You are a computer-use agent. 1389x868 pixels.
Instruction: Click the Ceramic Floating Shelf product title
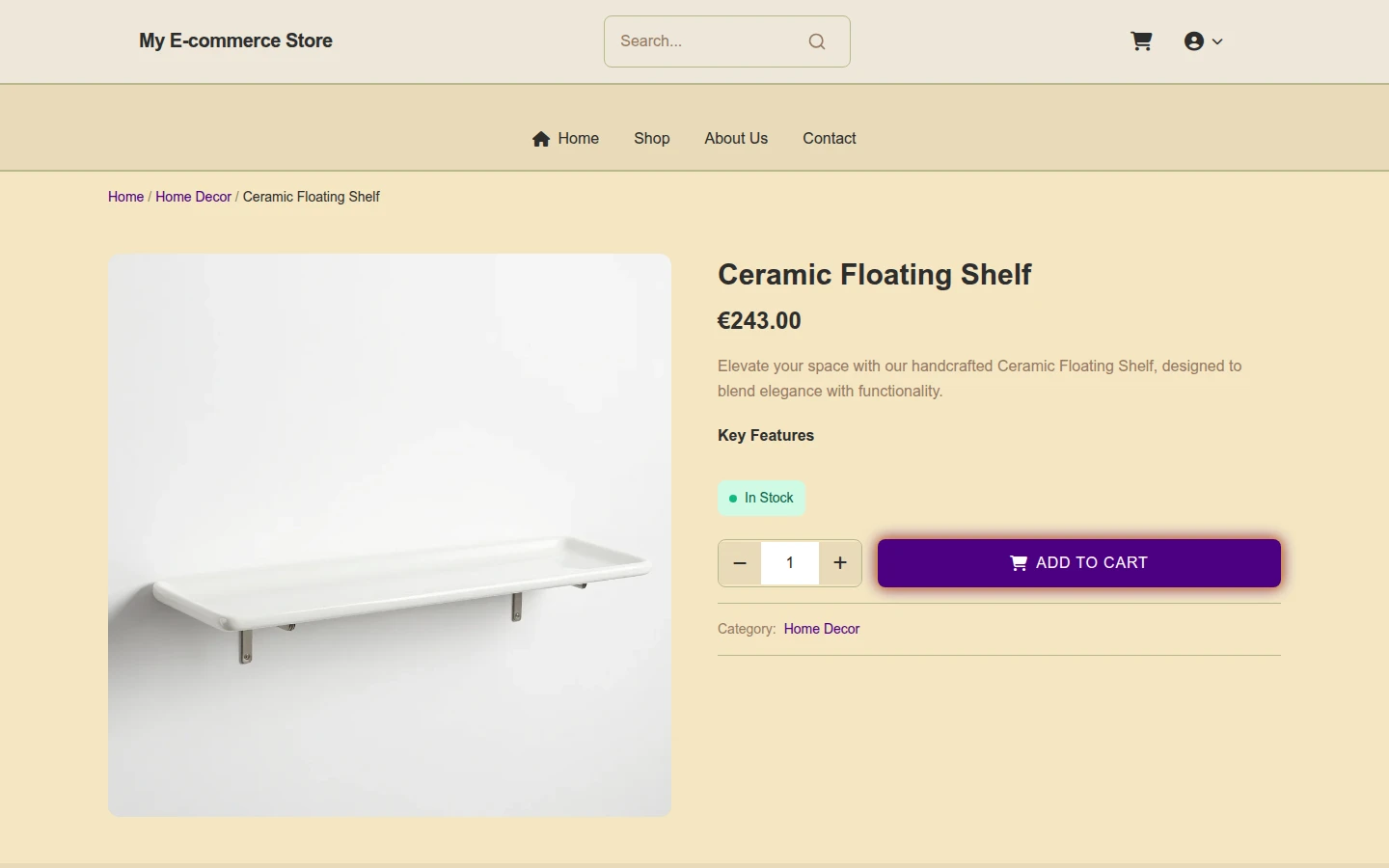[x=875, y=275]
